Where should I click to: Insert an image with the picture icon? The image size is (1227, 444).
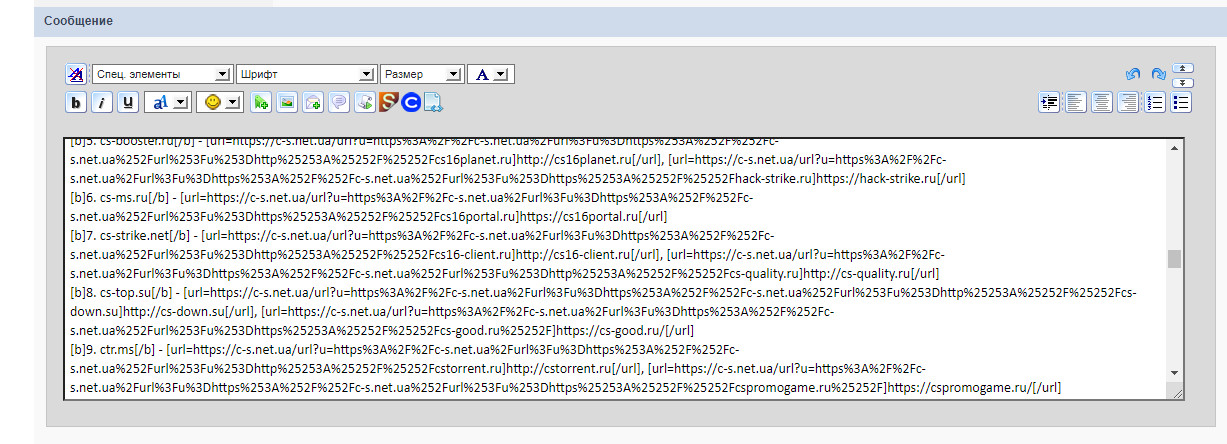287,102
